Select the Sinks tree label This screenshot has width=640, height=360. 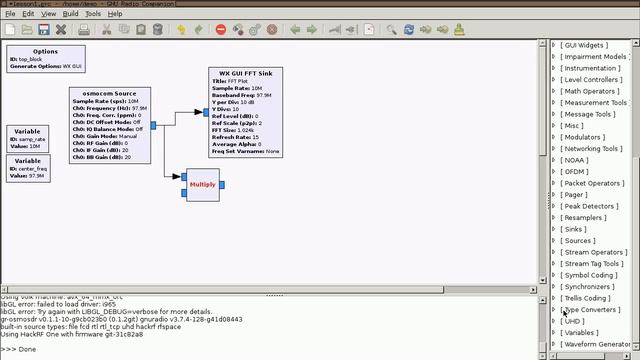[573, 229]
